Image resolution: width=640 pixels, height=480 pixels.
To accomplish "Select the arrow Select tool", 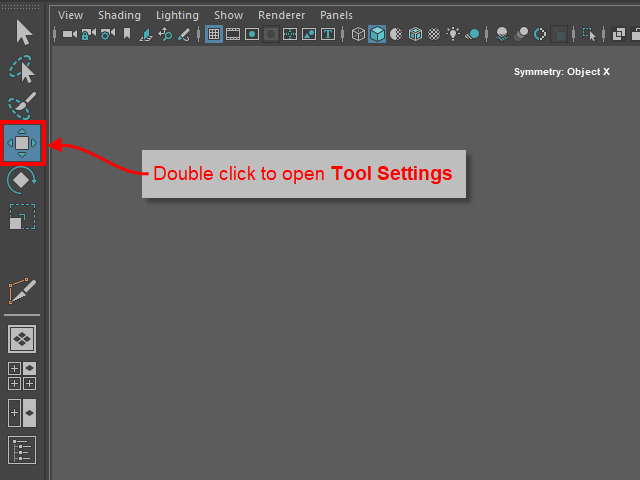I will pyautogui.click(x=22, y=33).
